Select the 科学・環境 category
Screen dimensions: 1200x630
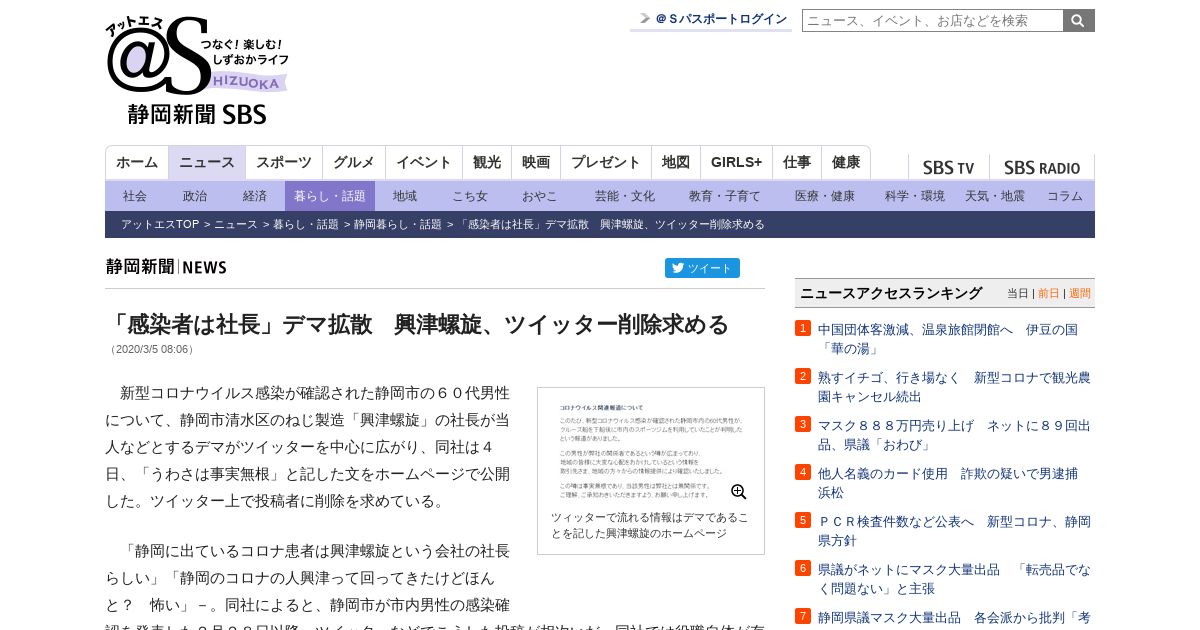coord(915,196)
